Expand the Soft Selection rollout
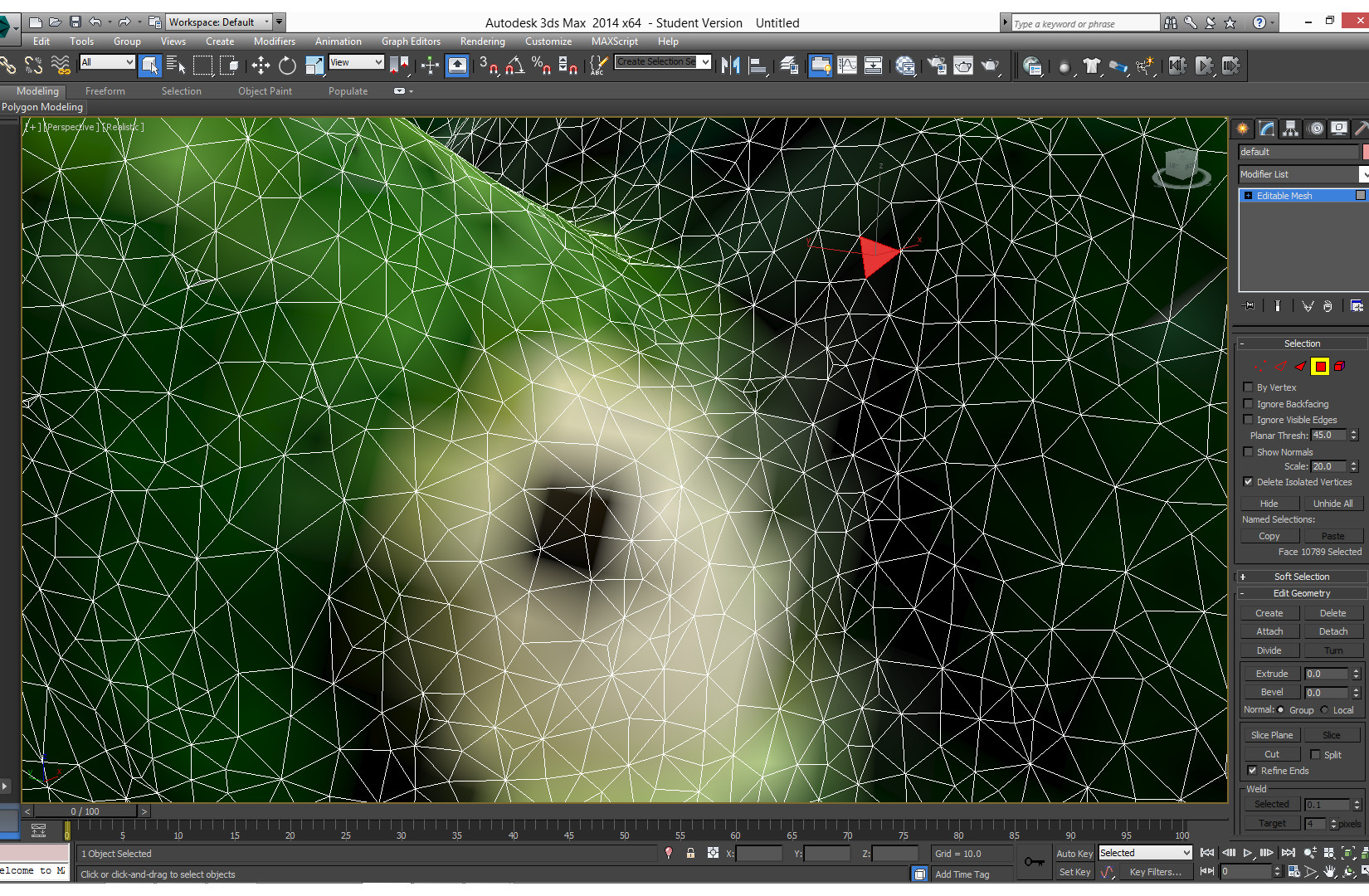Image resolution: width=1369 pixels, height=896 pixels. tap(1301, 577)
